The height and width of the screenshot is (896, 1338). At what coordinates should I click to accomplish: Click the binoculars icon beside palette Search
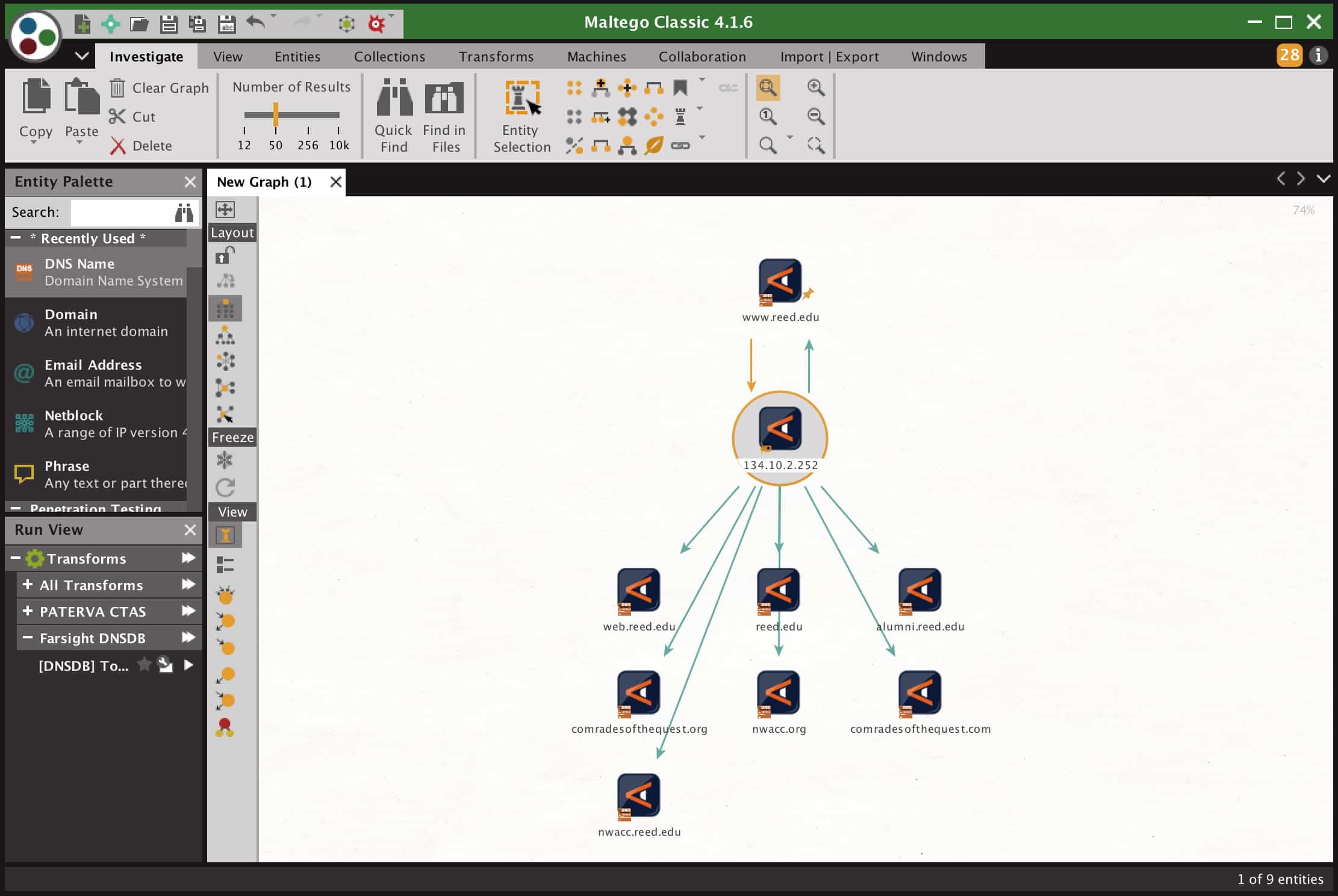coord(184,213)
